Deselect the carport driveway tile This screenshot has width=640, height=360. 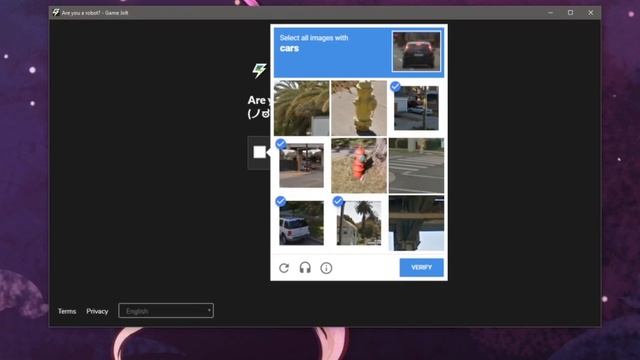pyautogui.click(x=302, y=165)
